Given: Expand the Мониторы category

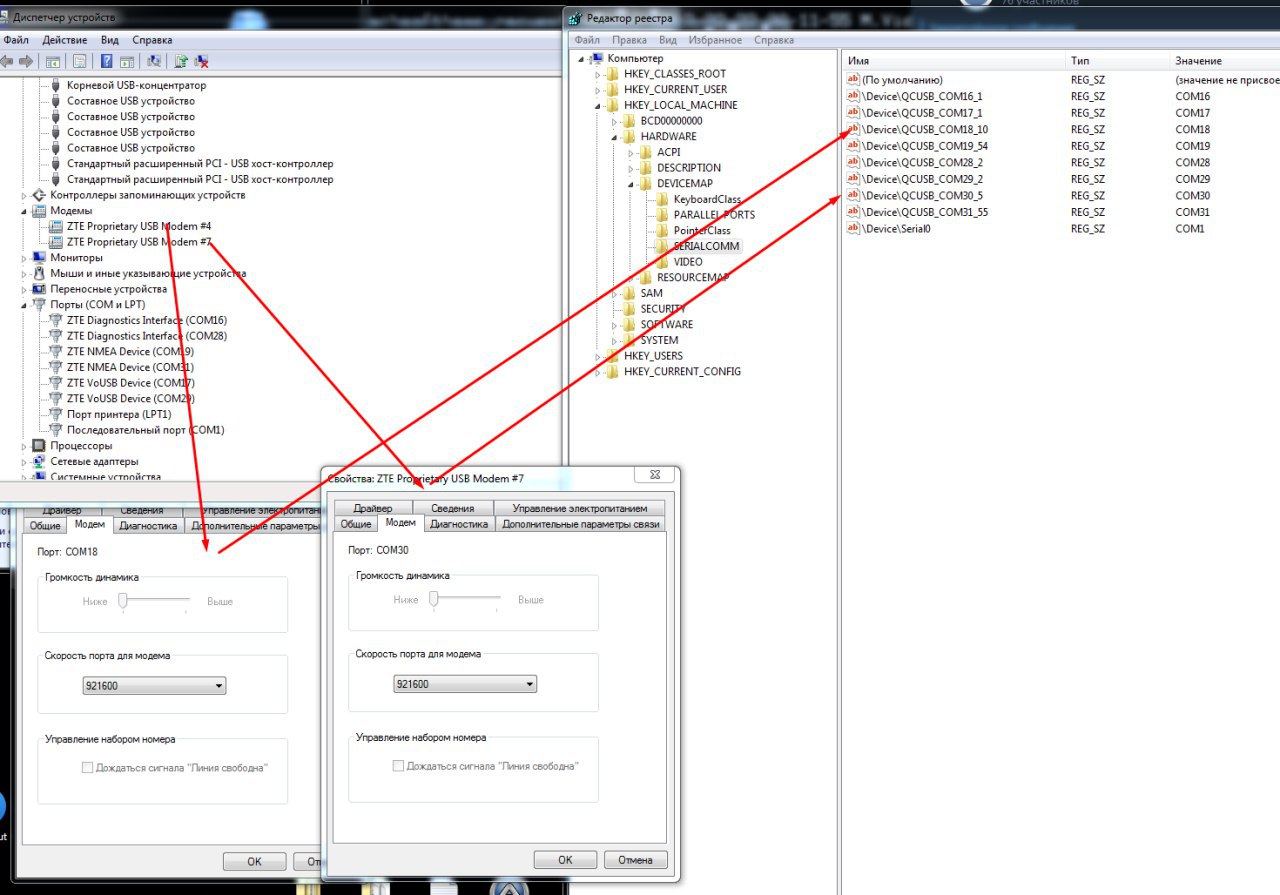Looking at the screenshot, I should point(25,258).
